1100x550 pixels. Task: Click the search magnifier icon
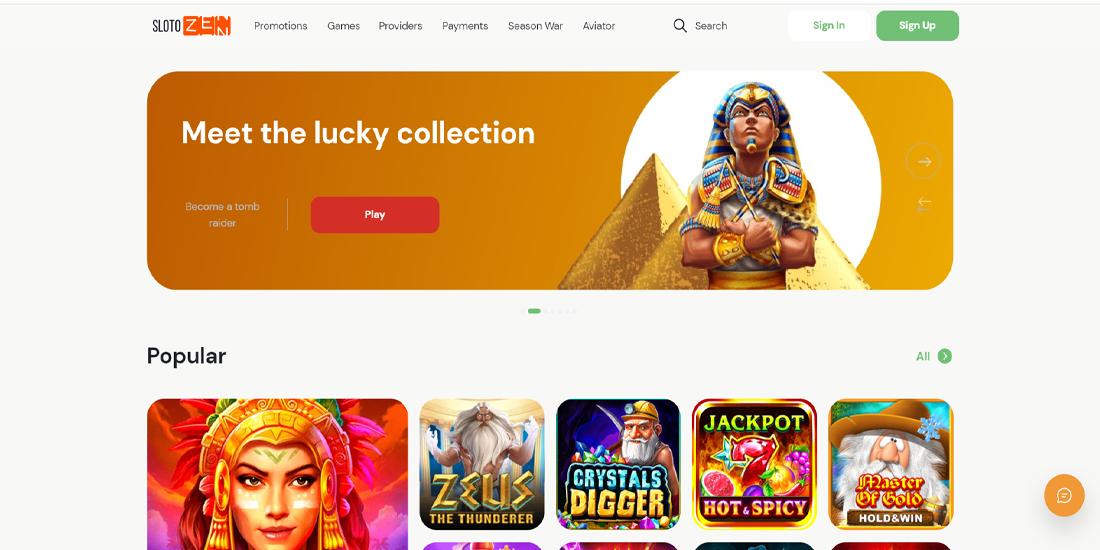click(680, 26)
